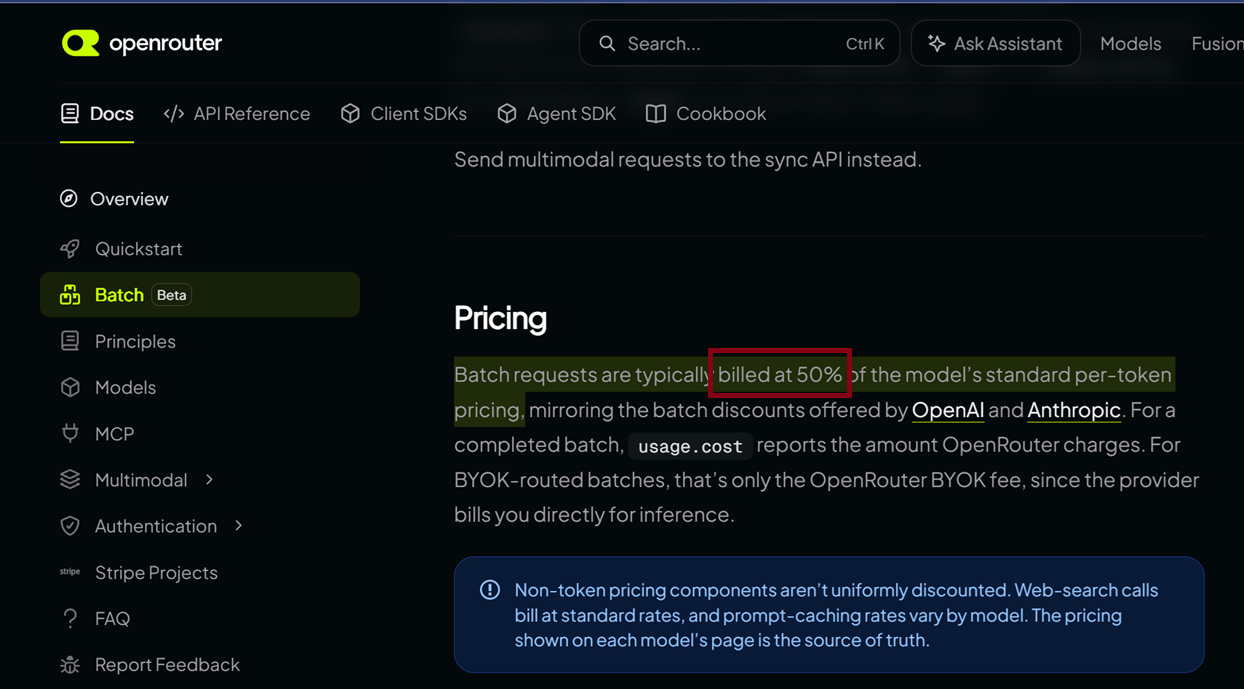Viewport: 1244px width, 689px height.
Task: Click the Stripe logo icon
Action: pyautogui.click(x=70, y=572)
